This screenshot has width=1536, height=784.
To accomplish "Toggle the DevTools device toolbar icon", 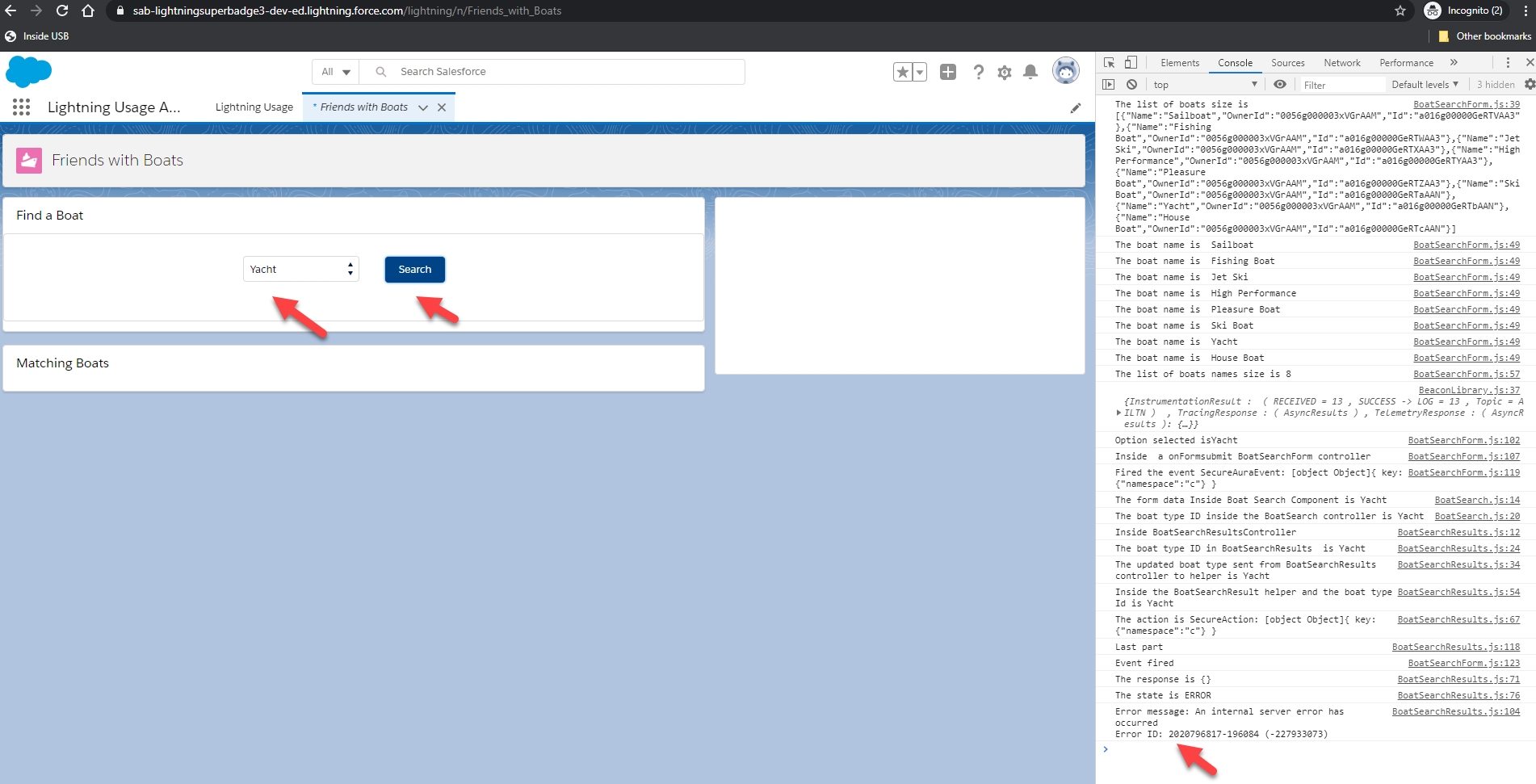I will [1131, 62].
